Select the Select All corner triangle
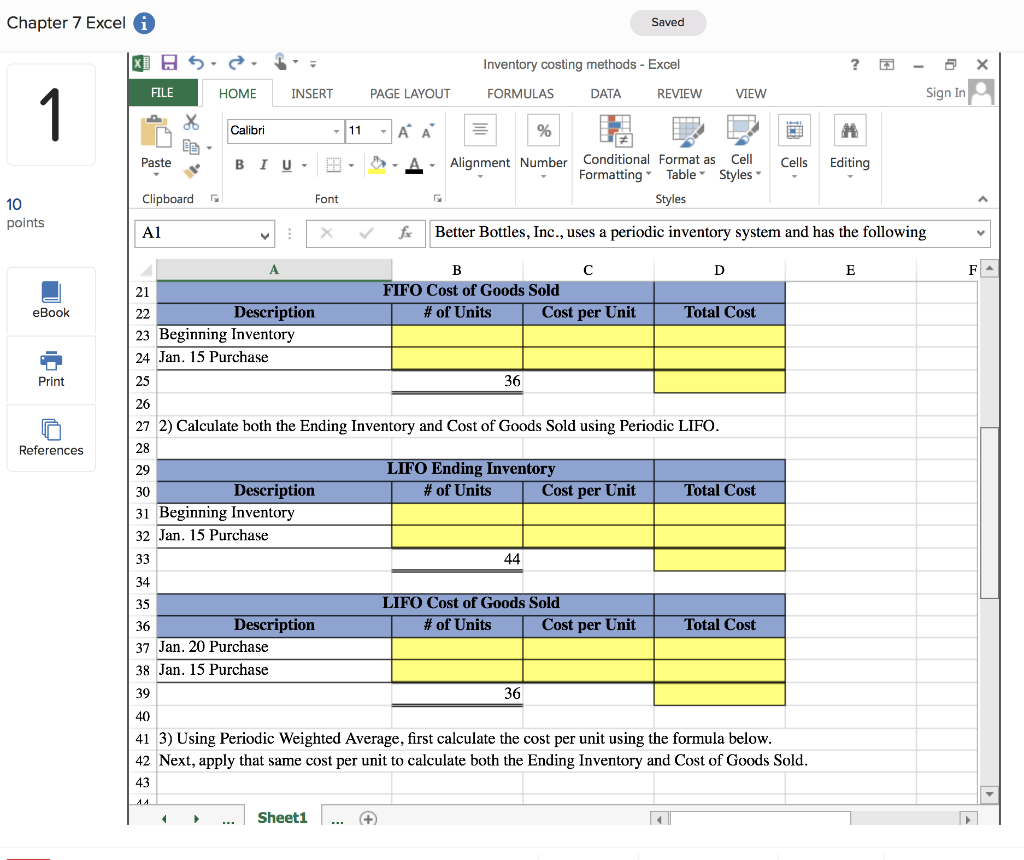Image resolution: width=1024 pixels, height=860 pixels. (146, 270)
